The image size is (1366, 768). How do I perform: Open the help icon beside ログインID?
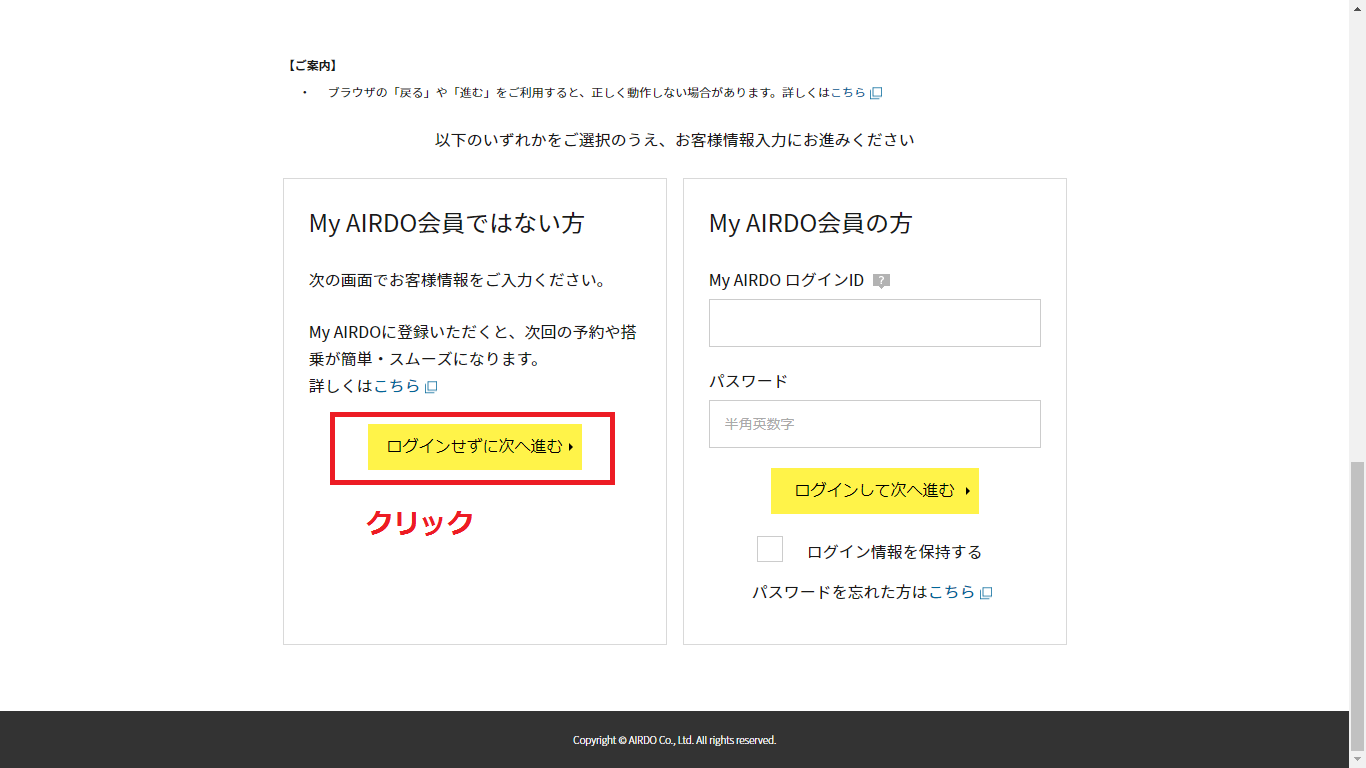pyautogui.click(x=881, y=281)
